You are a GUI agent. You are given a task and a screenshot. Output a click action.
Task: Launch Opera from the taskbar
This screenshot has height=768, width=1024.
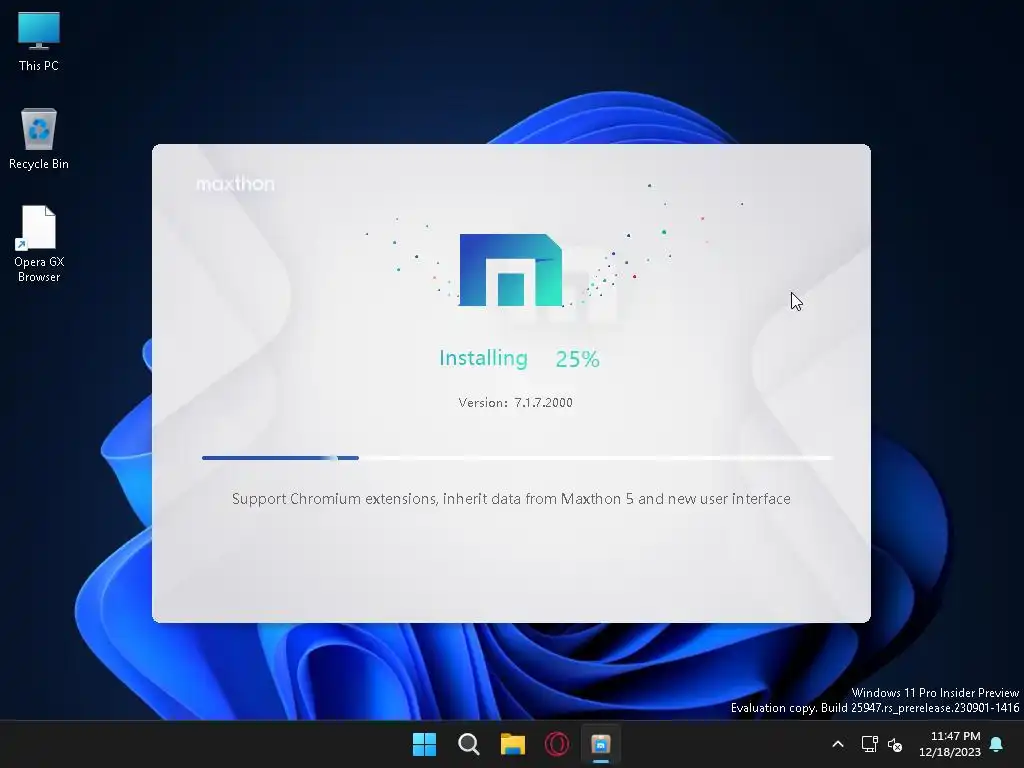[556, 744]
